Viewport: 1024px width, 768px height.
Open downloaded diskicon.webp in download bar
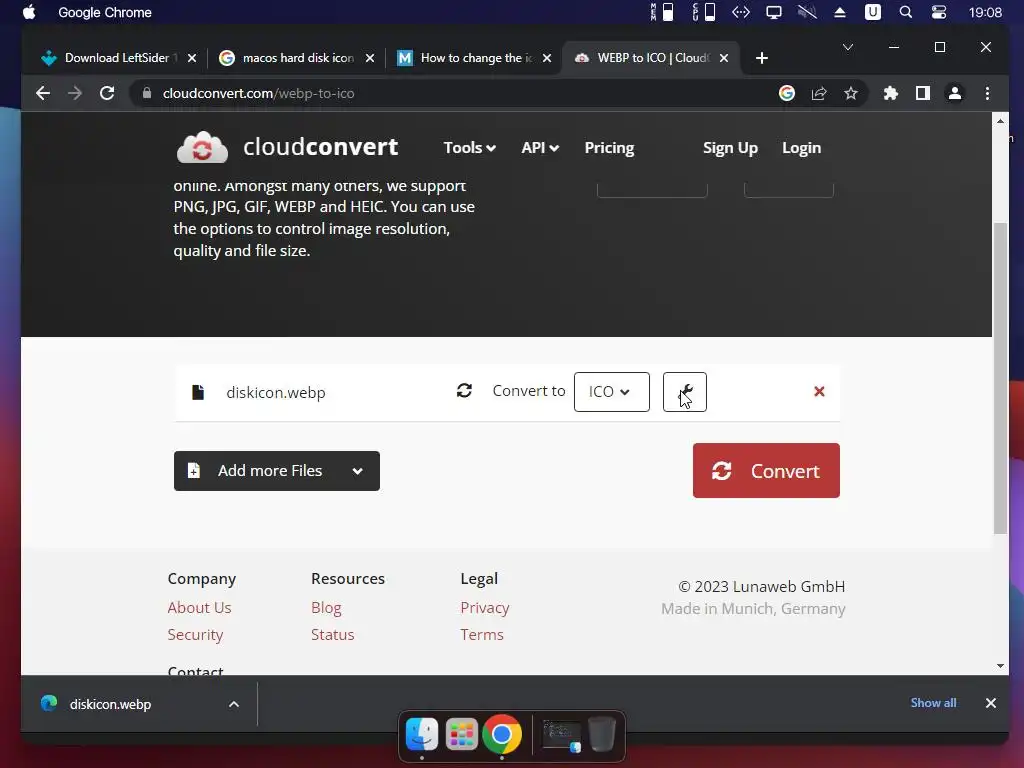click(110, 704)
